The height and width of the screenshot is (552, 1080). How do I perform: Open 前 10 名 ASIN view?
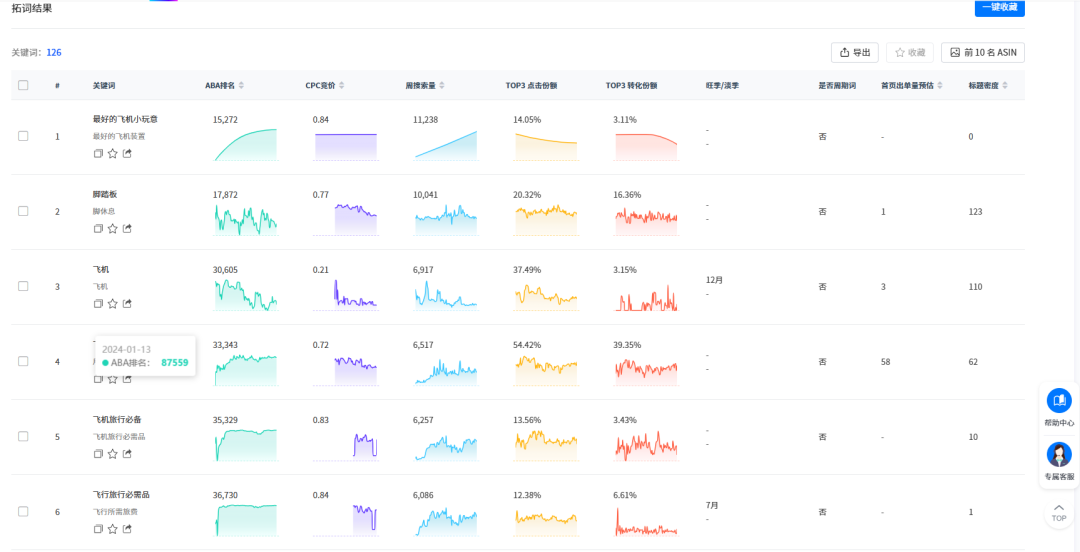tap(982, 52)
